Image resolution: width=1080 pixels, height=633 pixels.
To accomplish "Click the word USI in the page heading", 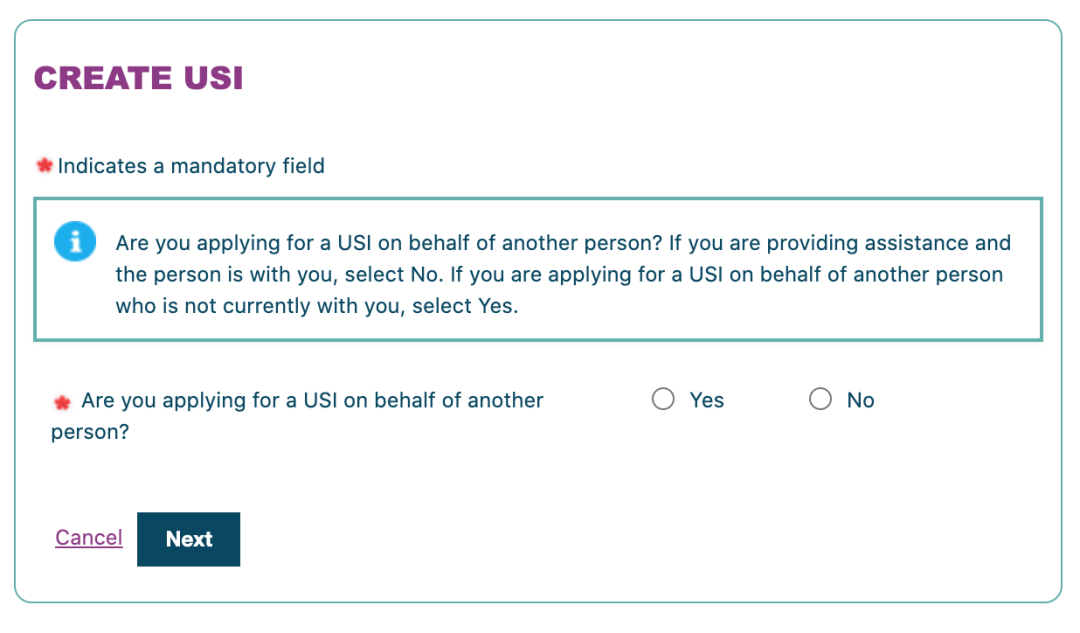I will click(x=214, y=78).
